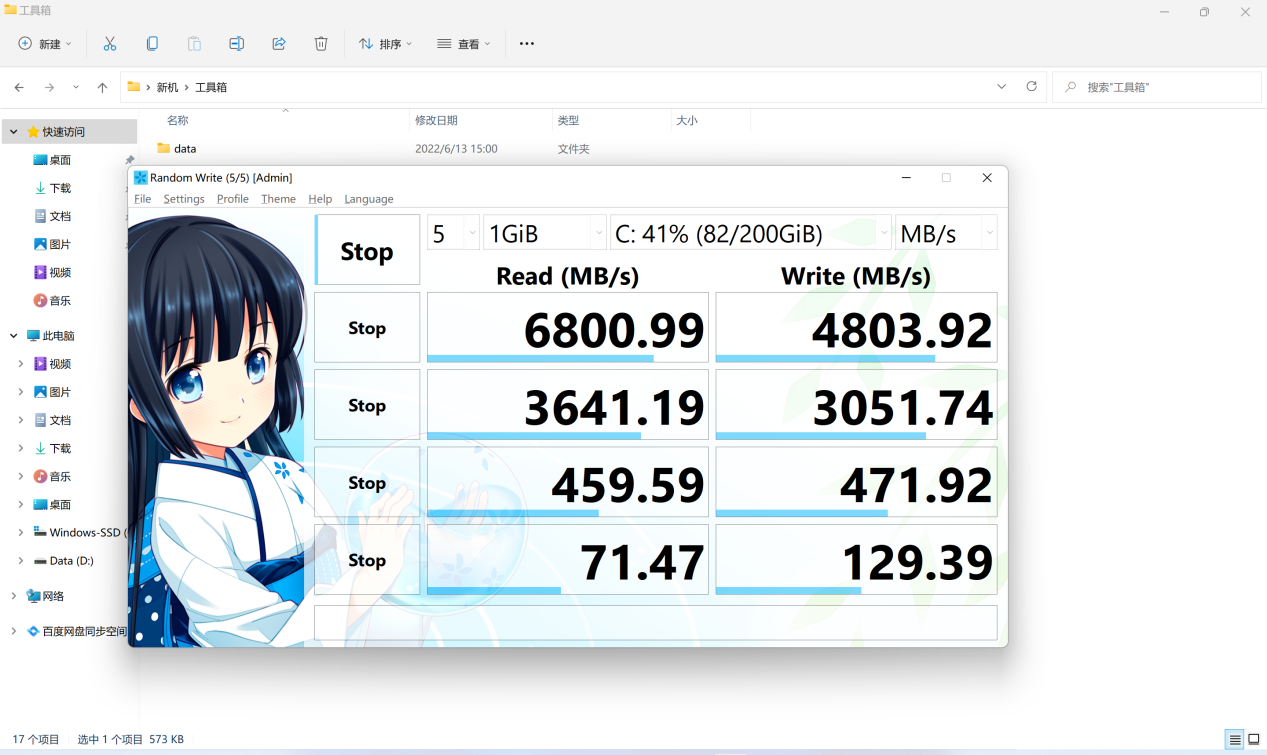Open the Theme menu in CrystalDiskMark
This screenshot has width=1267, height=755.
(x=278, y=199)
